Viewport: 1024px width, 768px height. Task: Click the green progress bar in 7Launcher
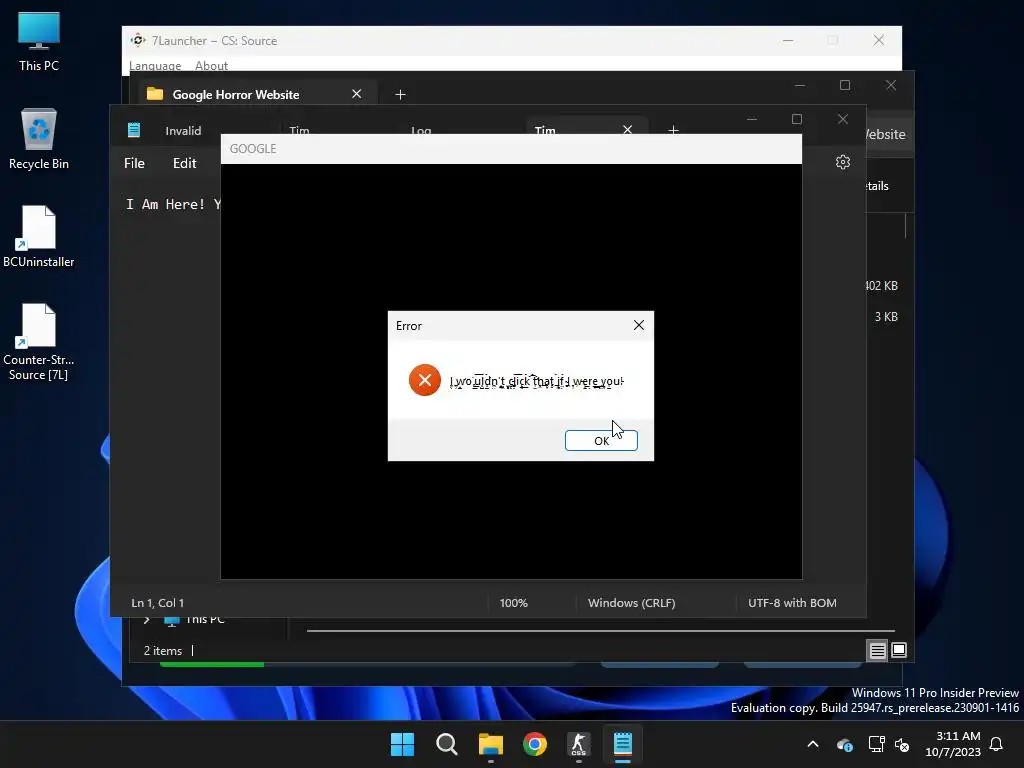click(212, 664)
